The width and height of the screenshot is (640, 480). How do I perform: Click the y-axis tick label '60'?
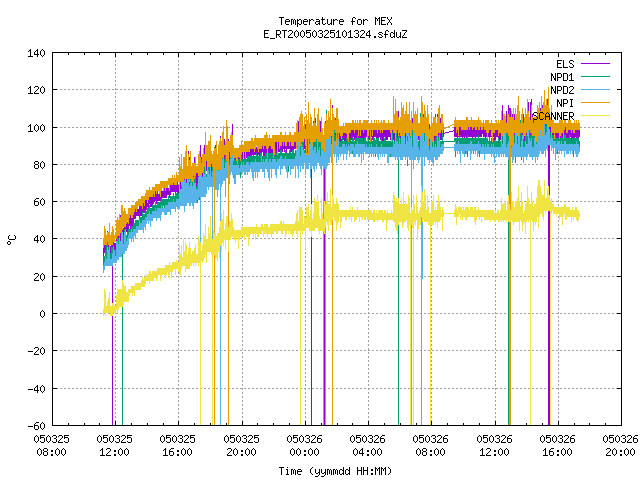click(39, 202)
